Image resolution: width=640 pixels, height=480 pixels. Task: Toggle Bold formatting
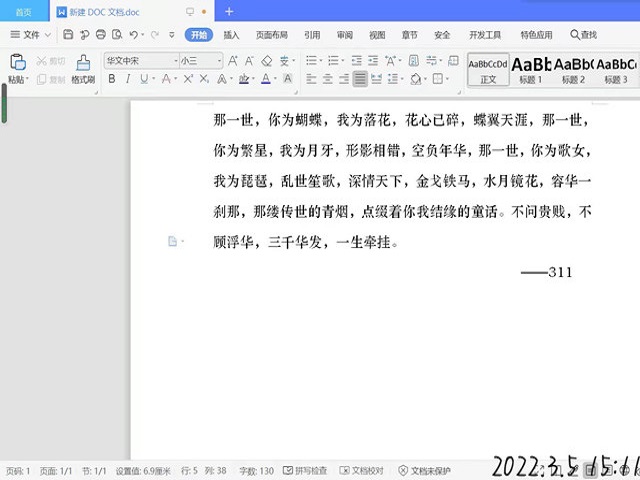tap(112, 79)
